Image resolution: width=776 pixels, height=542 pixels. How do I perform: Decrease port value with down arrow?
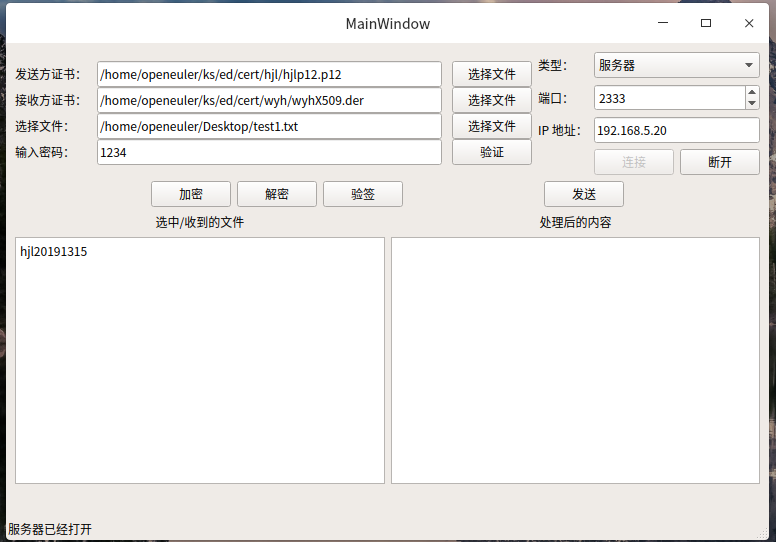(752, 103)
